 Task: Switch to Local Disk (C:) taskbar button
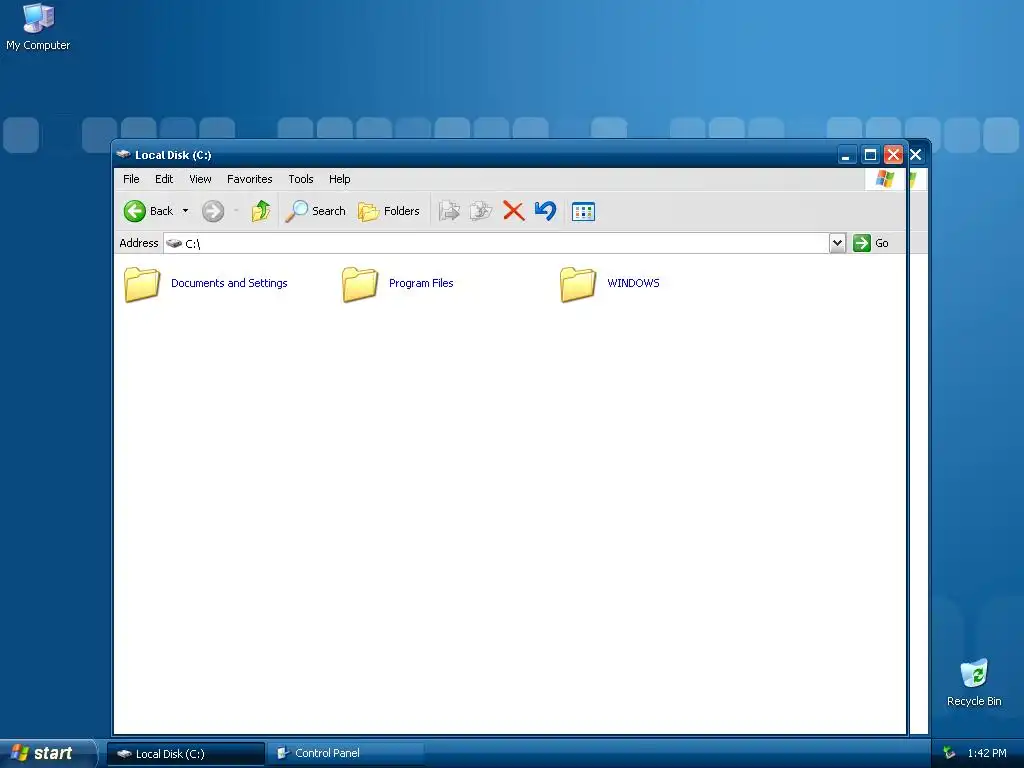click(x=186, y=754)
